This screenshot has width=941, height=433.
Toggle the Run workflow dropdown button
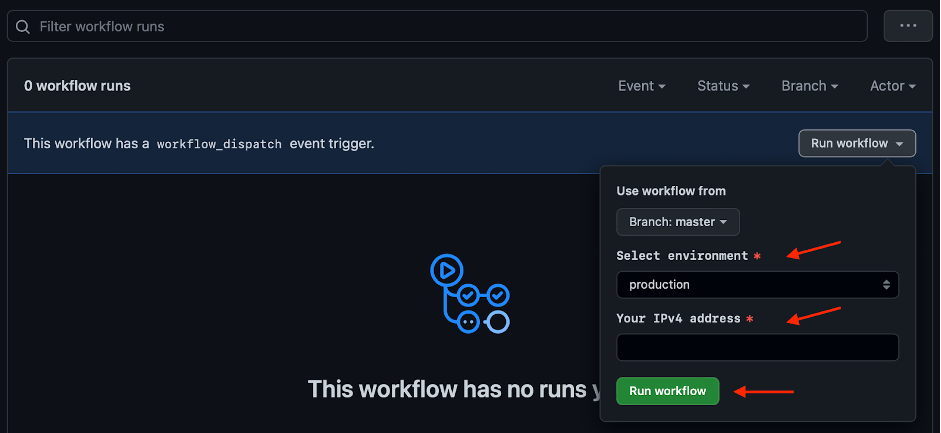857,143
